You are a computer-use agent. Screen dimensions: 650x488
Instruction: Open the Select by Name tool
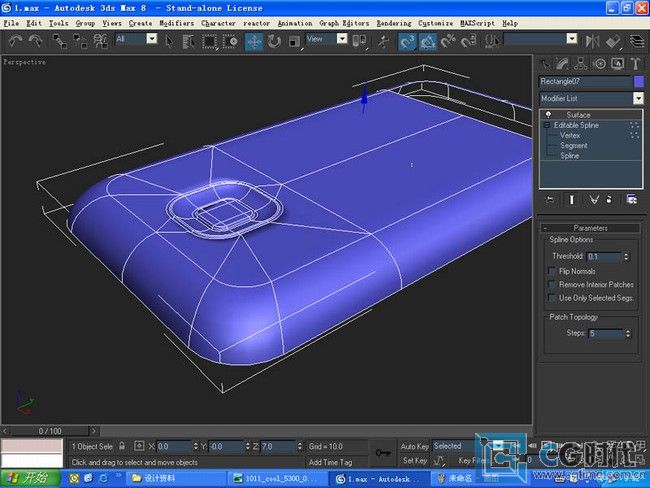[189, 41]
